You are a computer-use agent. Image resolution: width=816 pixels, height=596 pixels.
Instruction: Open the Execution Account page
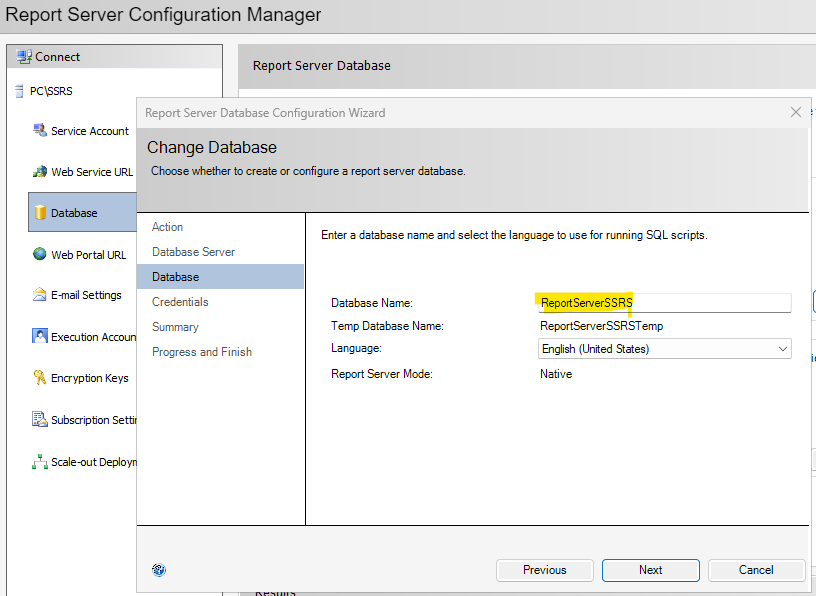(x=94, y=337)
